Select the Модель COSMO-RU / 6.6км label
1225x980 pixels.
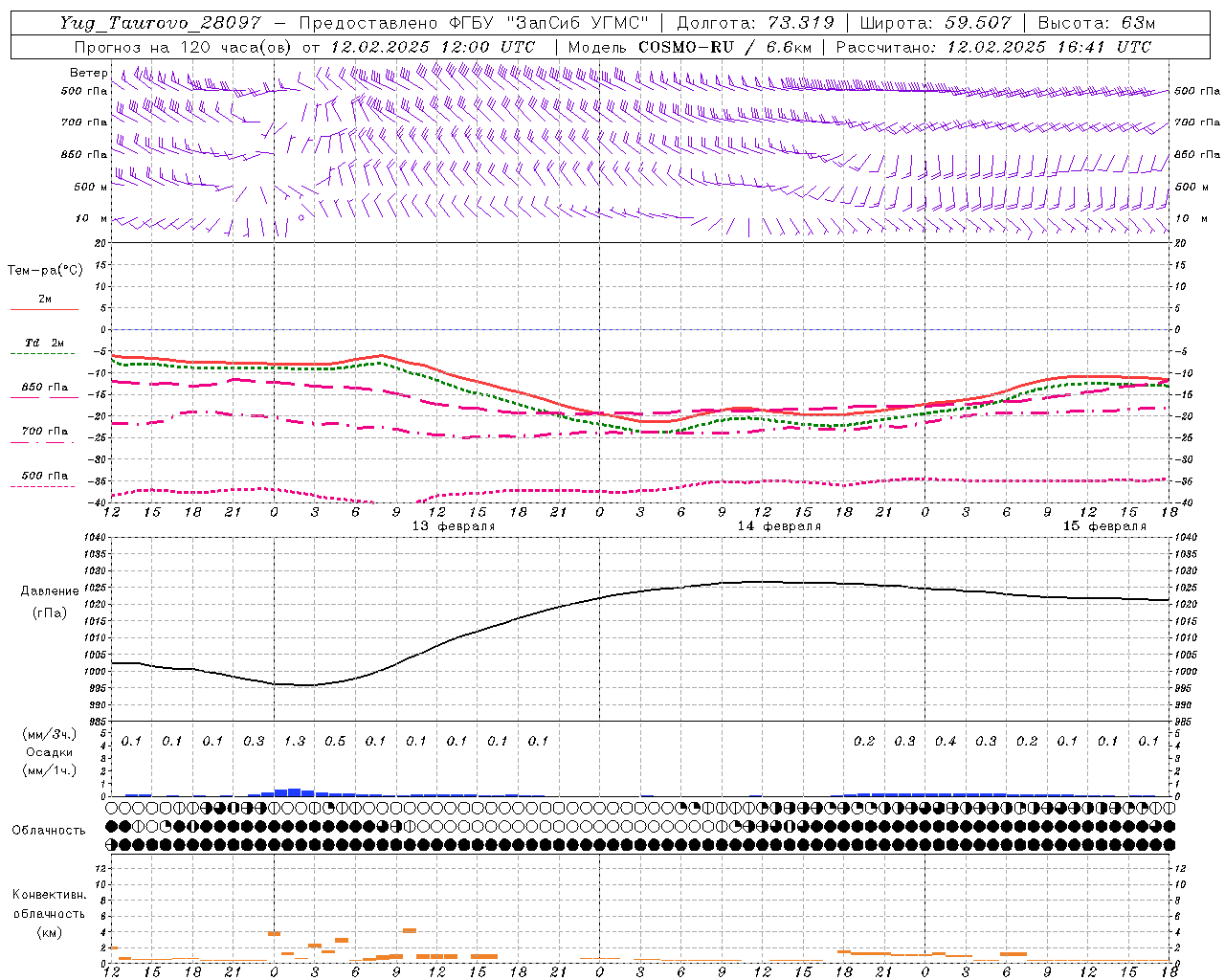689,47
